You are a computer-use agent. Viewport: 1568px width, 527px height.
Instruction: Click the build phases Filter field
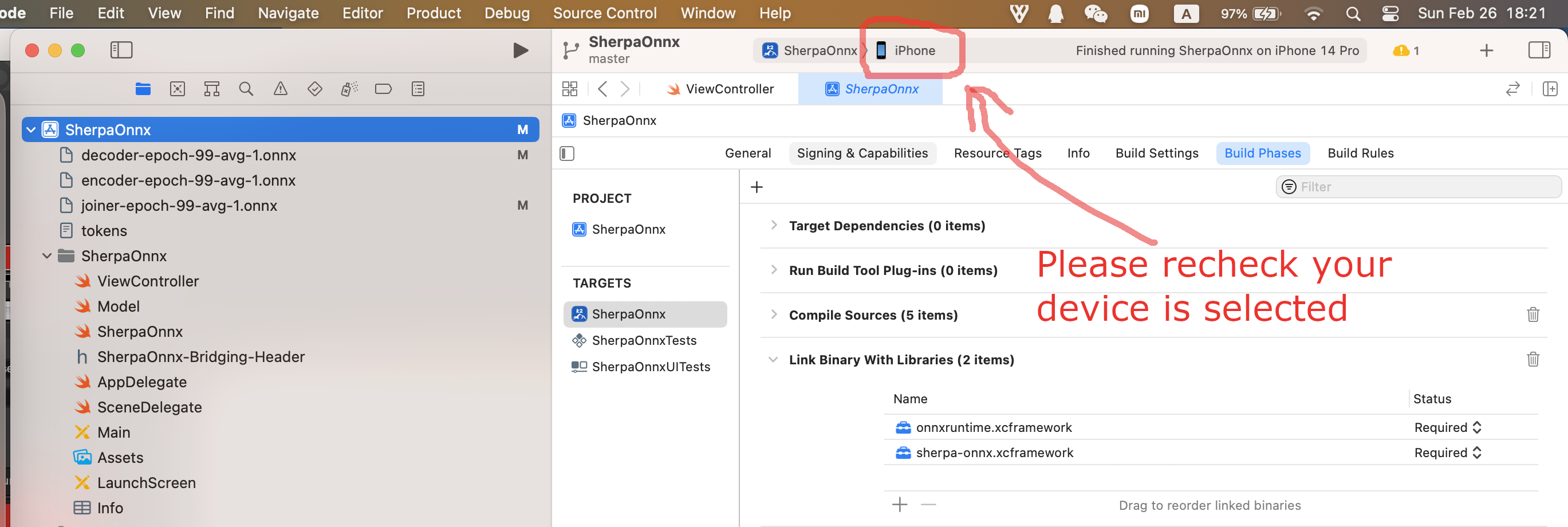(1419, 187)
